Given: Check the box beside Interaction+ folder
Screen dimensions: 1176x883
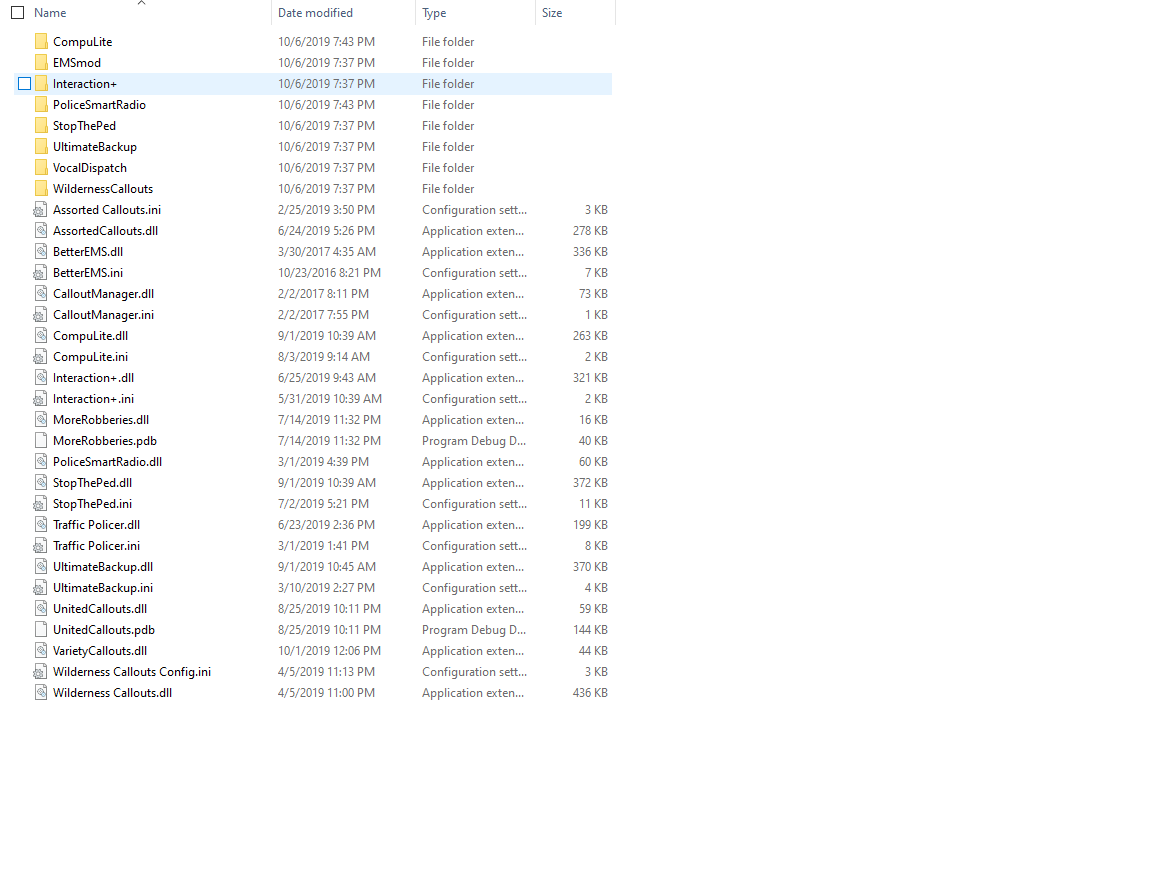Looking at the screenshot, I should click(25, 83).
